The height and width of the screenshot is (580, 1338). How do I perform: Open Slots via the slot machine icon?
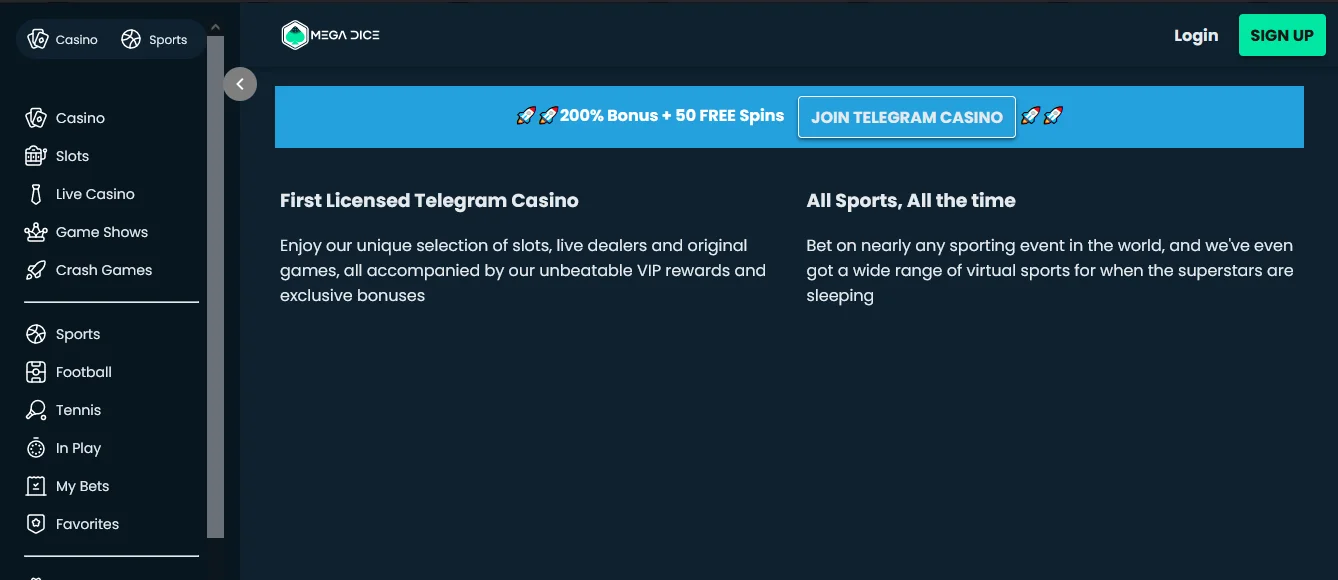point(36,156)
